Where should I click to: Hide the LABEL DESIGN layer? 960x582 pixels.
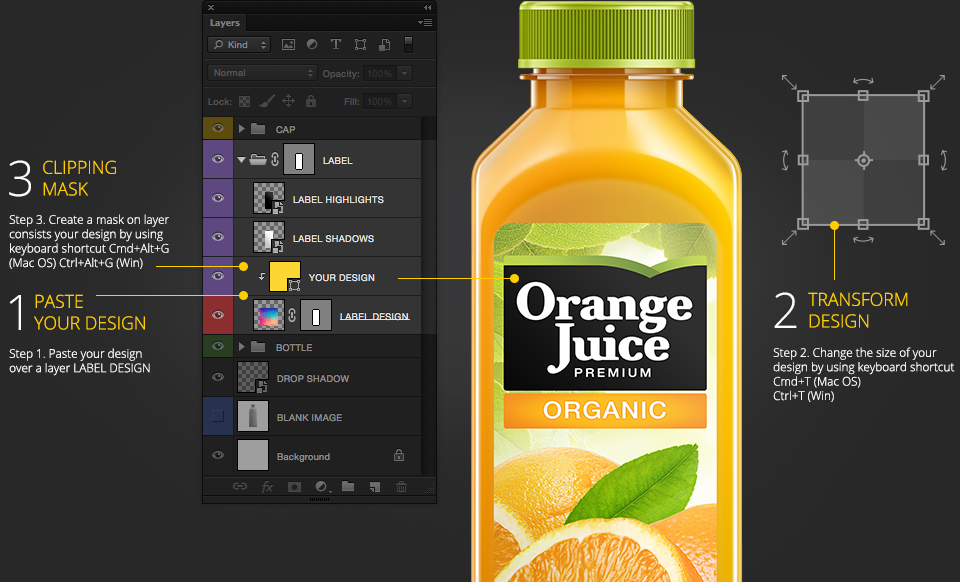pyautogui.click(x=217, y=315)
